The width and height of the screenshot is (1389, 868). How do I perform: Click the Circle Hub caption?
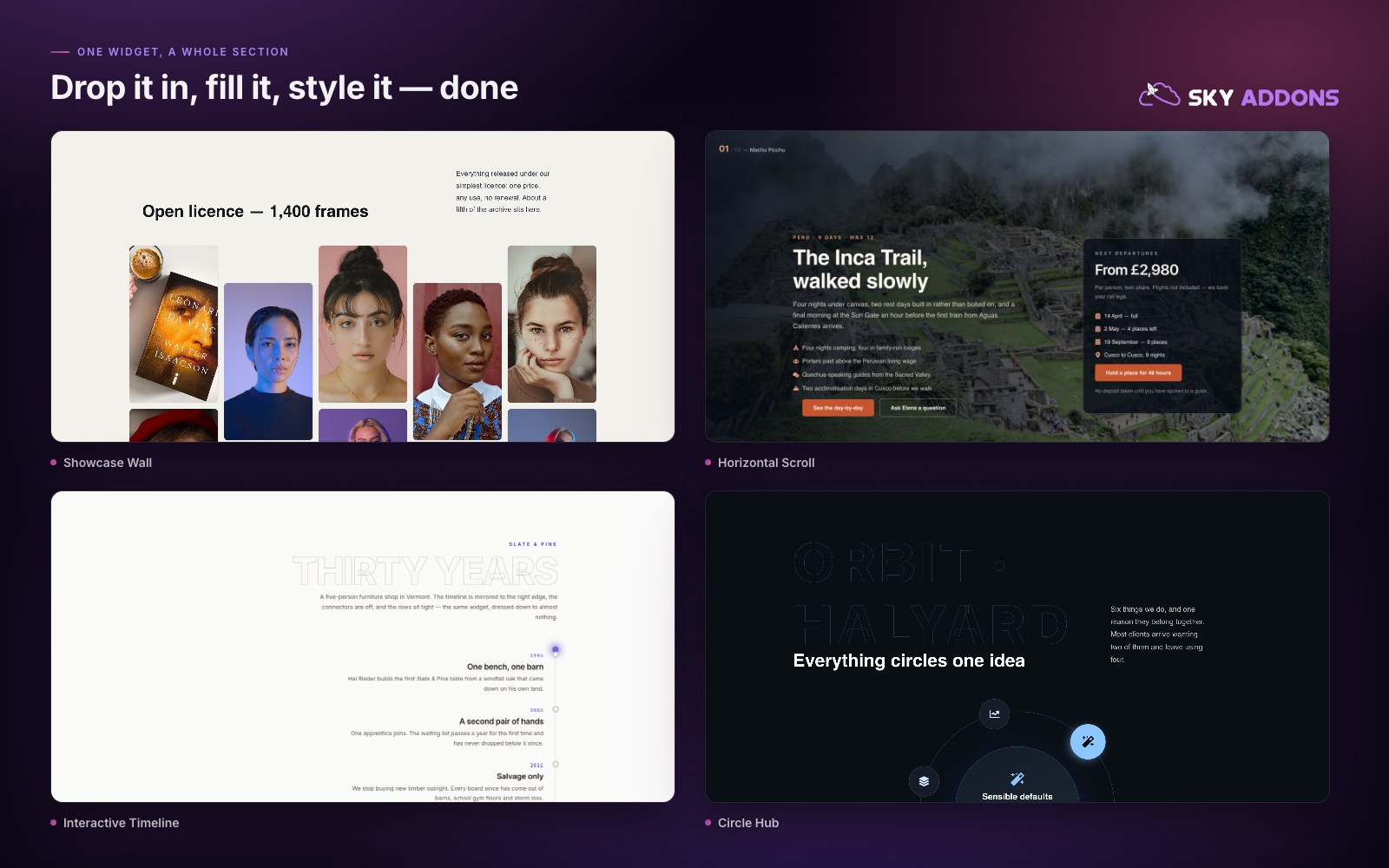(748, 823)
